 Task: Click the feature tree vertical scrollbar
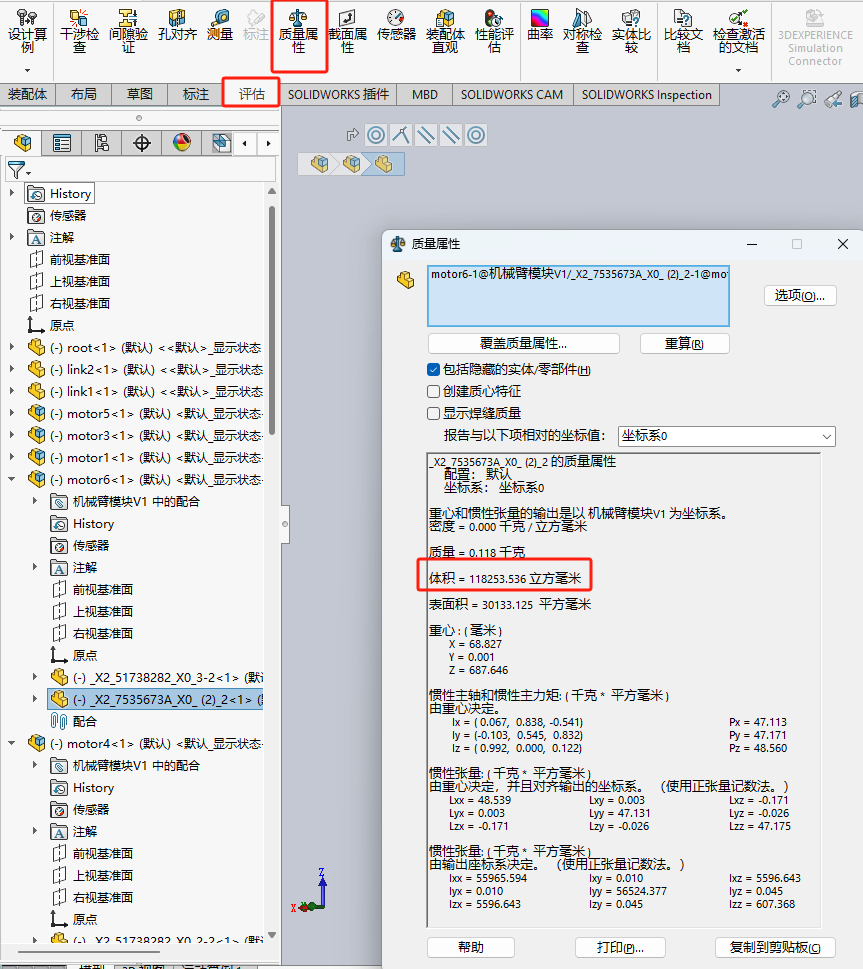[272, 321]
